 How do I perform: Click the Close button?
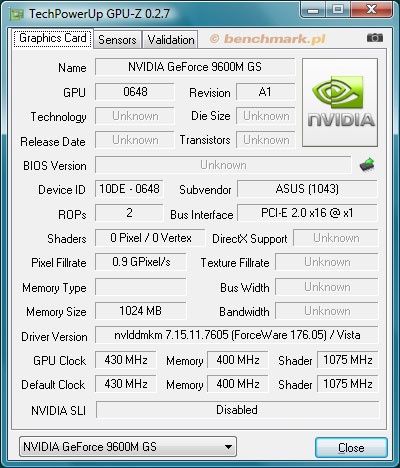coord(351,447)
